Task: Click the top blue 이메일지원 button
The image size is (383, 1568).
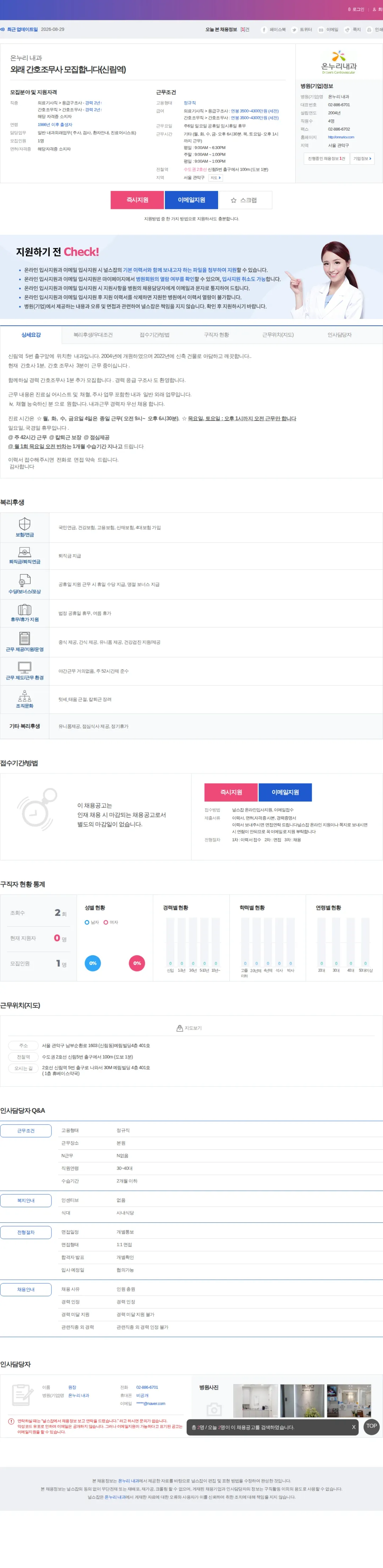Action: click(191, 200)
